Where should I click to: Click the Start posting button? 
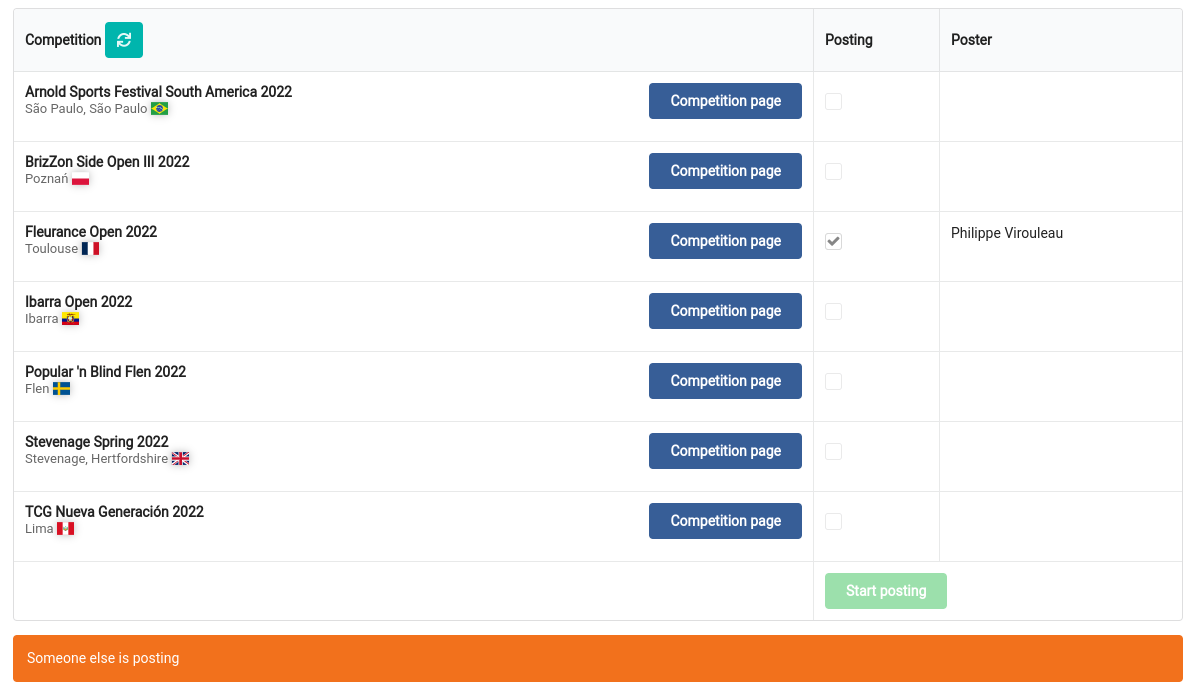[886, 591]
